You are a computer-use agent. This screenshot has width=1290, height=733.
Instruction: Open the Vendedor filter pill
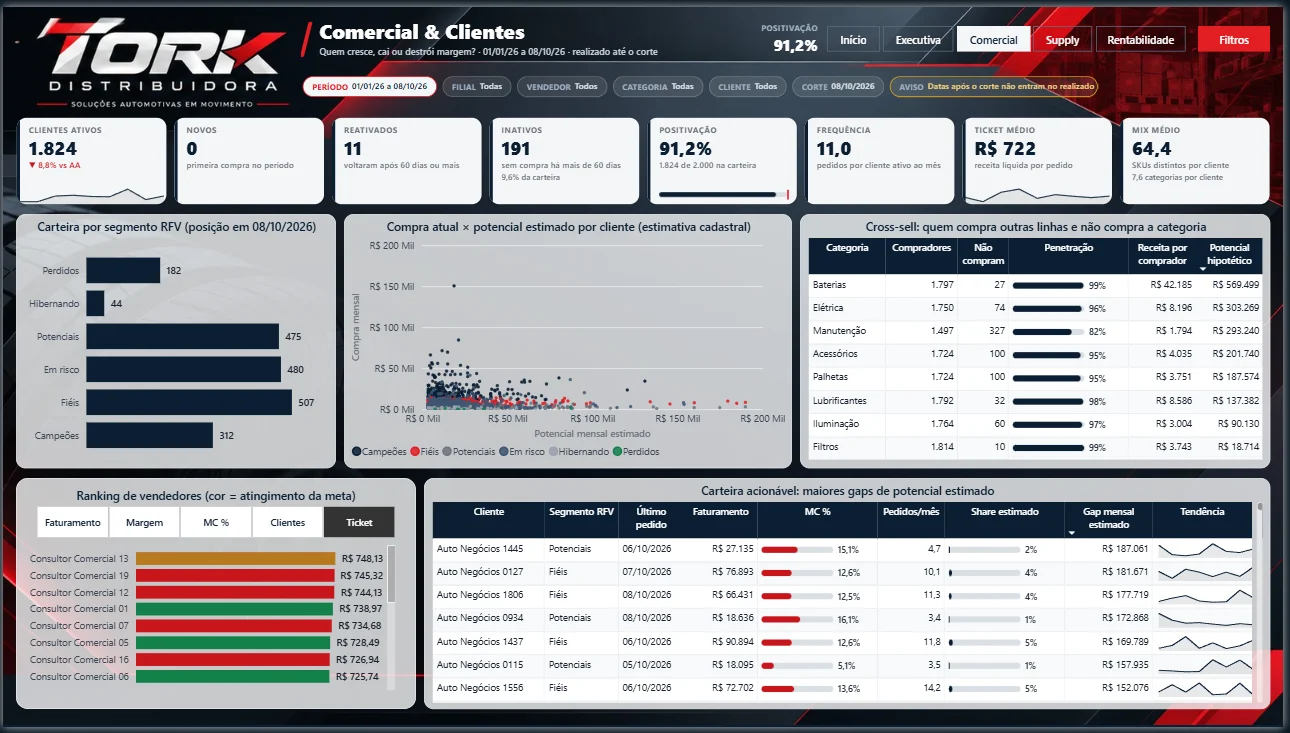(562, 87)
